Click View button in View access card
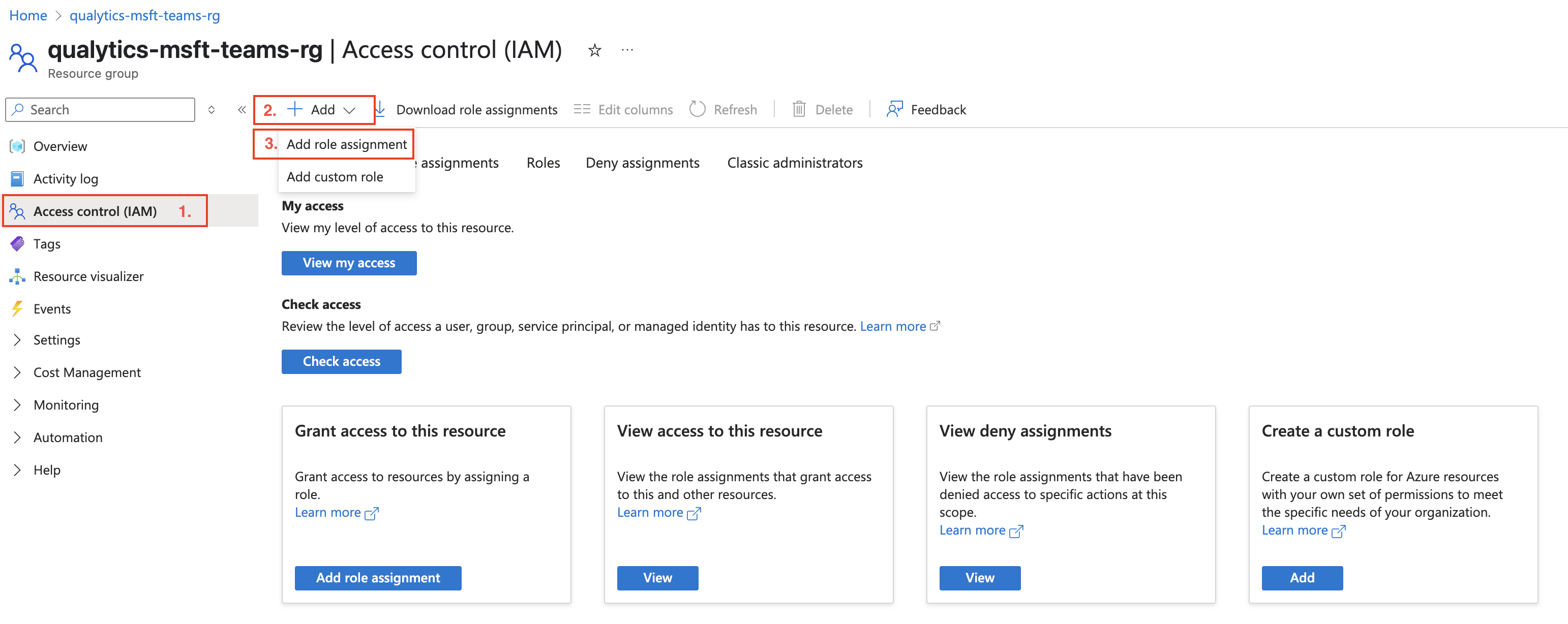Viewport: 1568px width, 624px height. point(657,578)
